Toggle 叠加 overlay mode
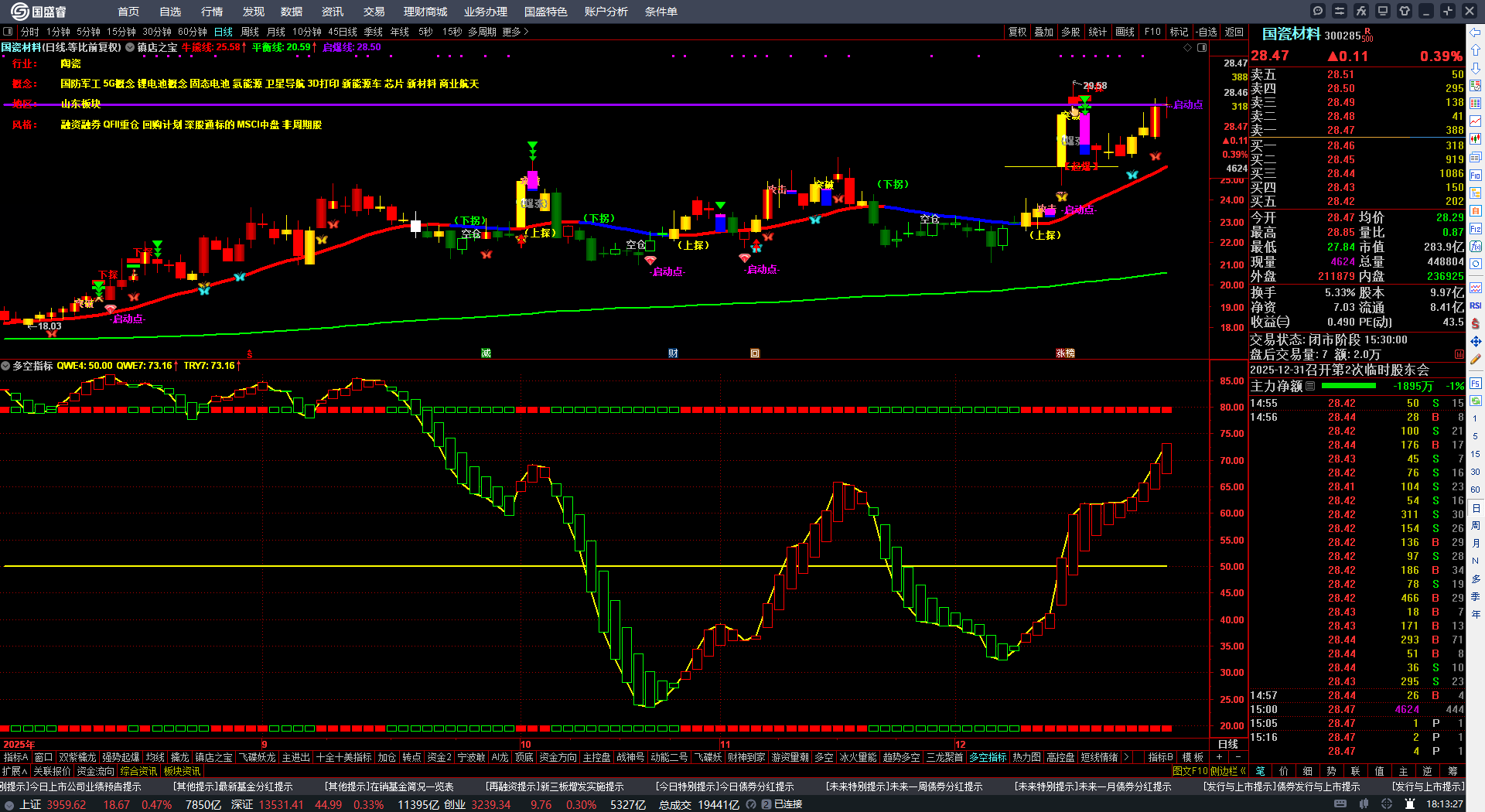 click(x=1044, y=32)
